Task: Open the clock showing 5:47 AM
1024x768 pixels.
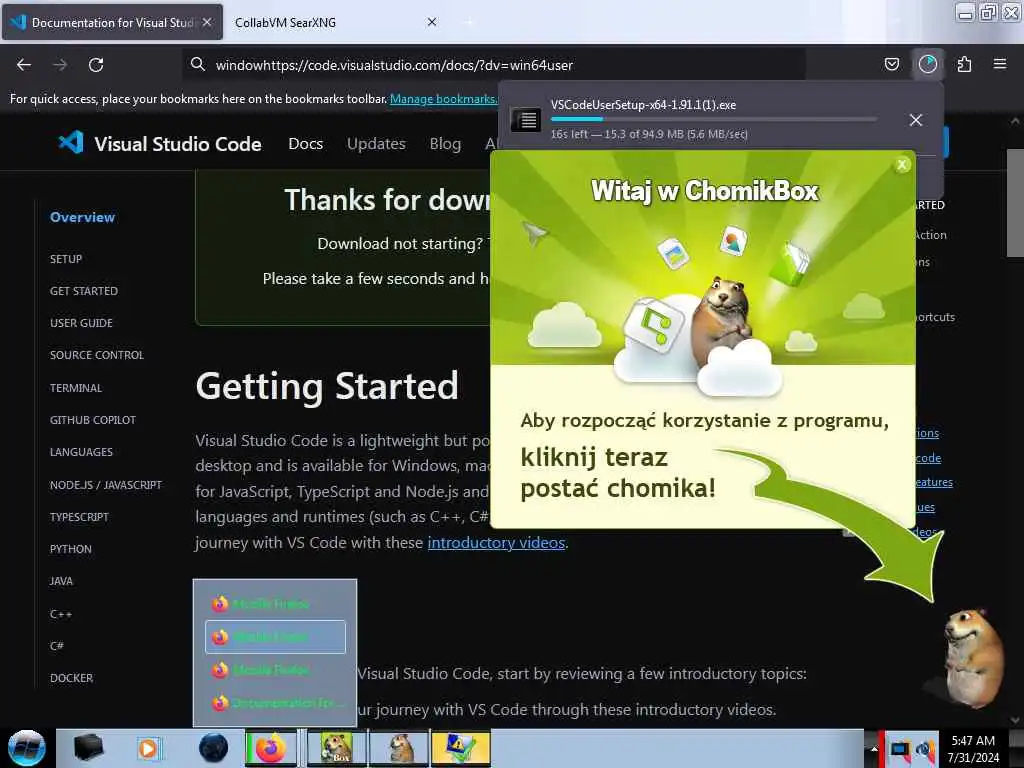Action: (973, 749)
